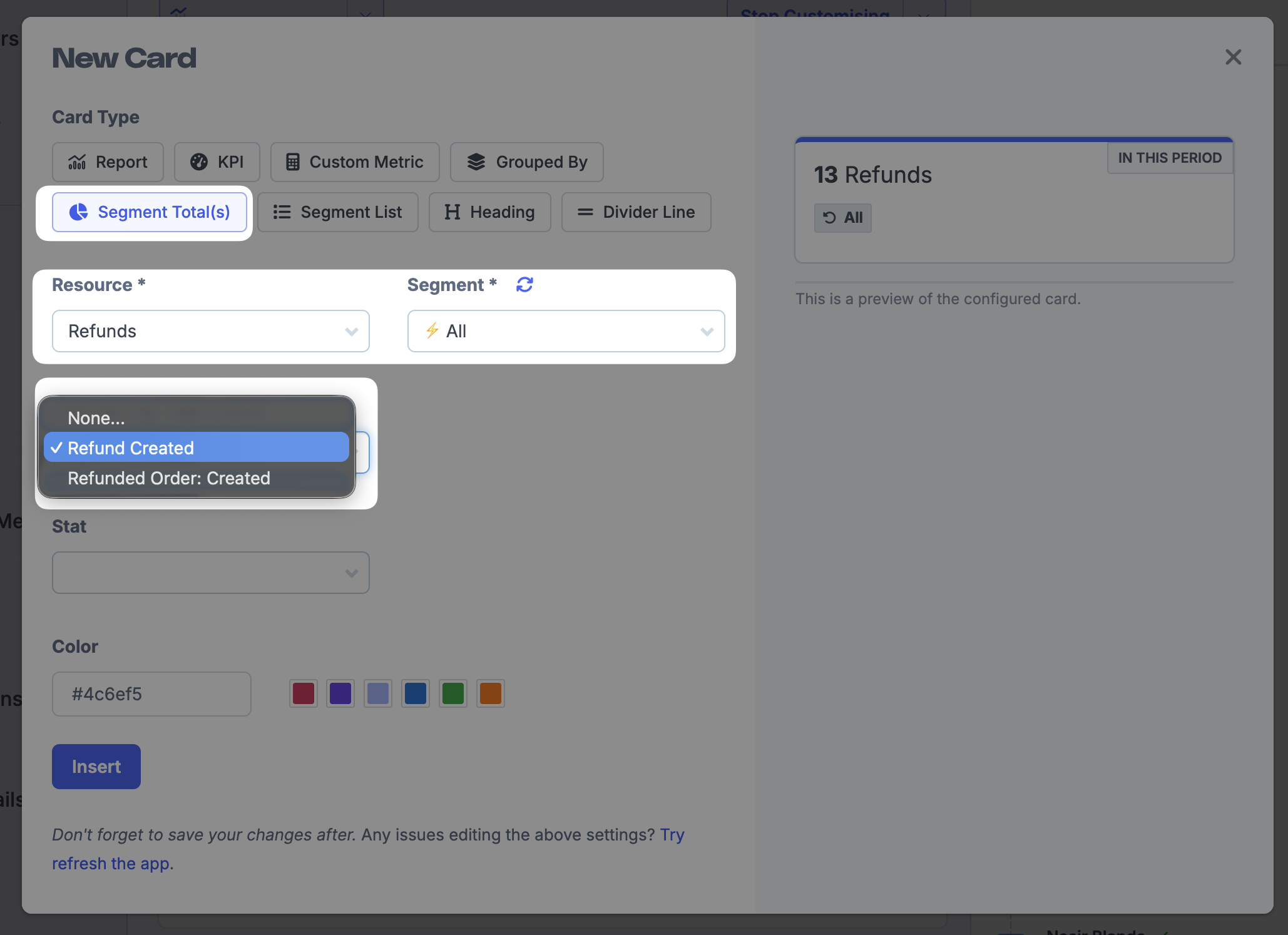This screenshot has width=1288, height=935.
Task: Select Refund Created option
Action: click(197, 448)
